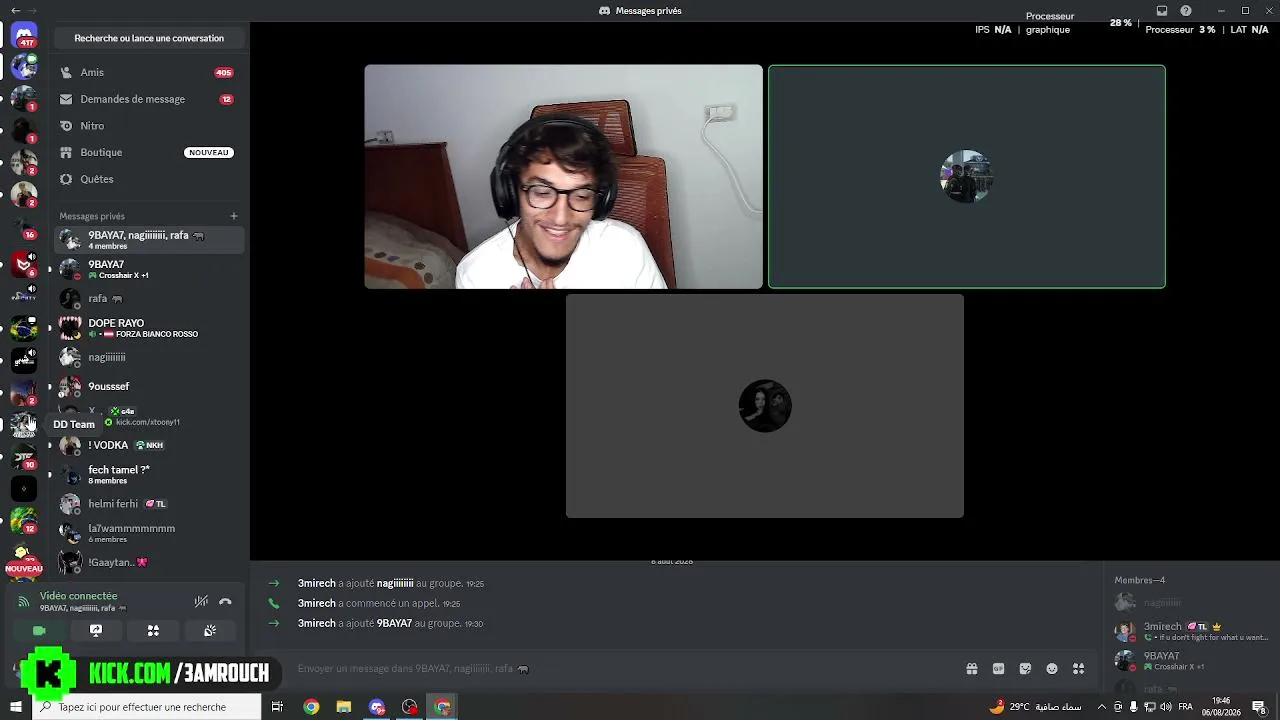Viewport: 1280px width, 720px height.
Task: Start an activity from the call panel
Action: coord(153,631)
